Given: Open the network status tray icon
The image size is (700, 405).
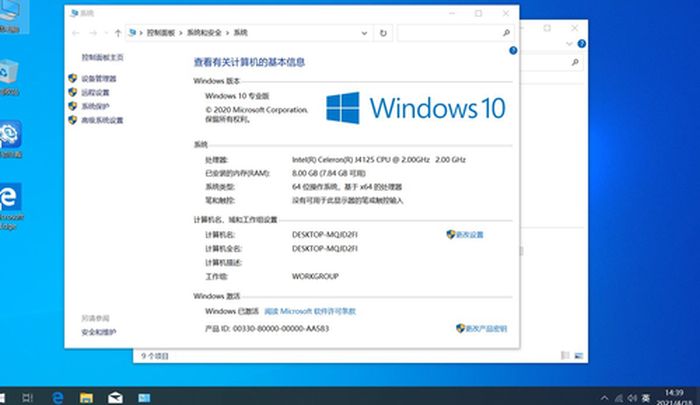Looking at the screenshot, I should pos(619,398).
